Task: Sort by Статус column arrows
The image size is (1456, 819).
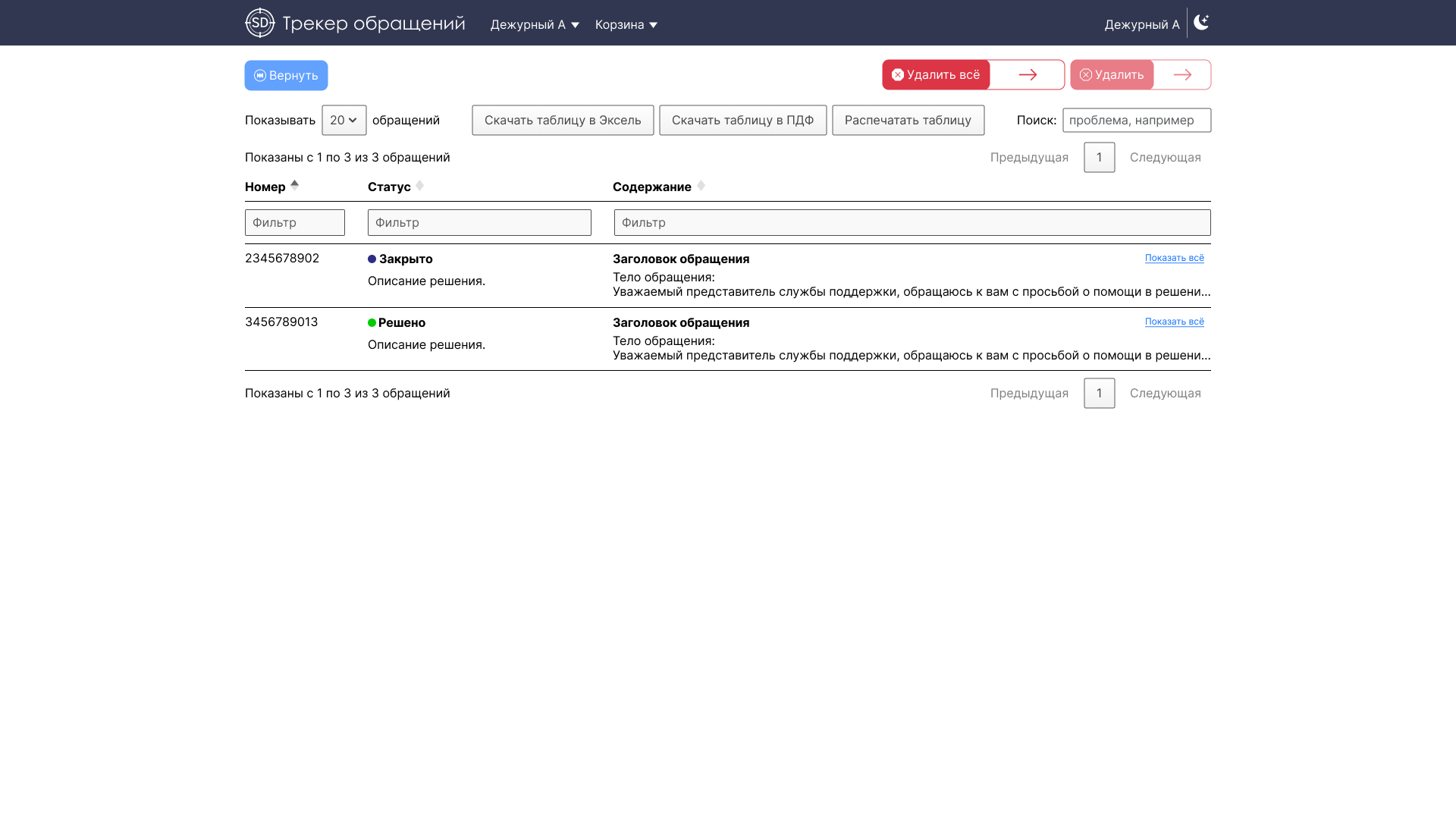Action: pos(419,186)
